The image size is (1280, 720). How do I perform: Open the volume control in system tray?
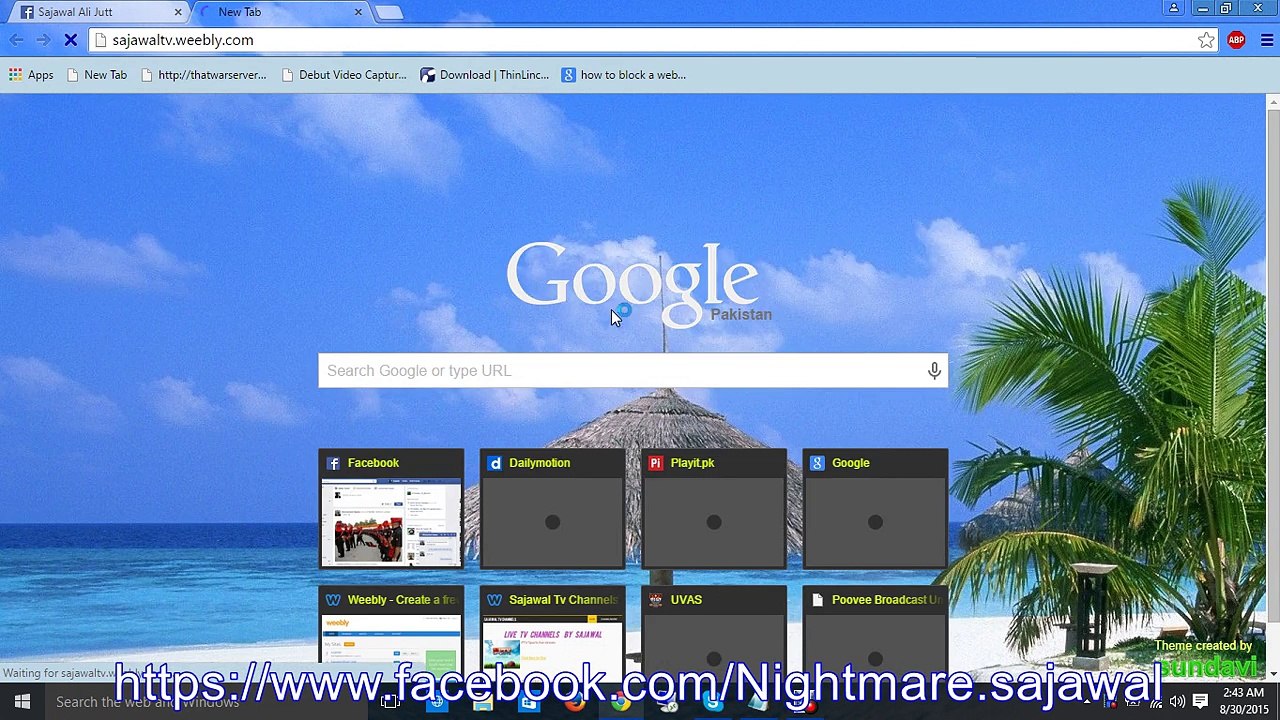[1177, 702]
